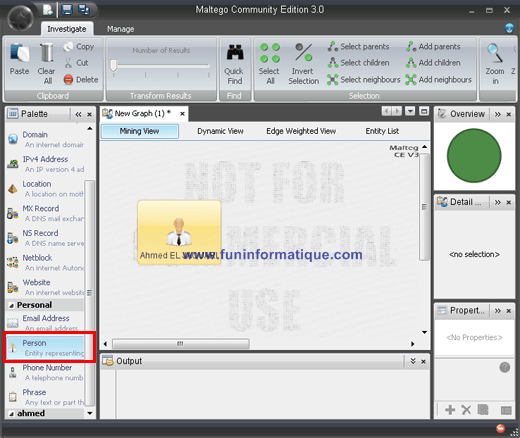Switch to Dynamic View mode

tap(220, 131)
